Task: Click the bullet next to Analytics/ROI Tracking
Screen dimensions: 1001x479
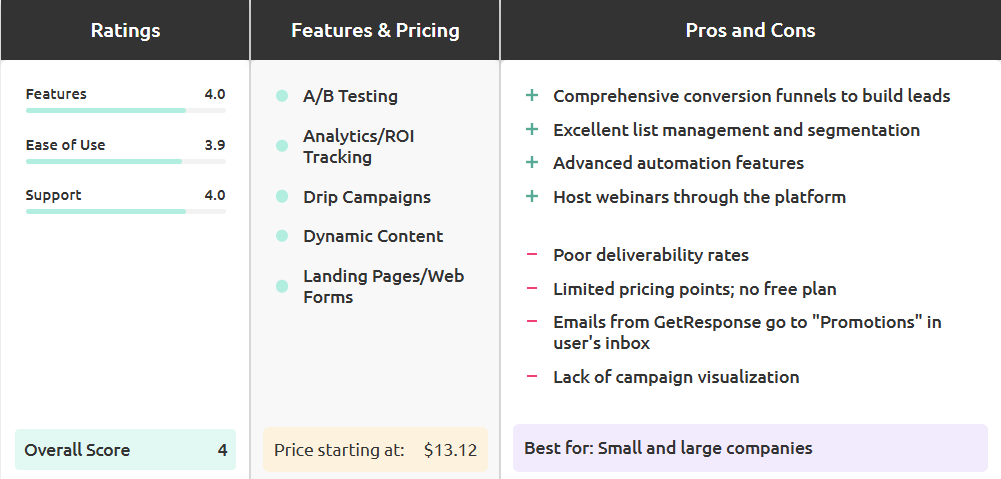Action: click(282, 146)
